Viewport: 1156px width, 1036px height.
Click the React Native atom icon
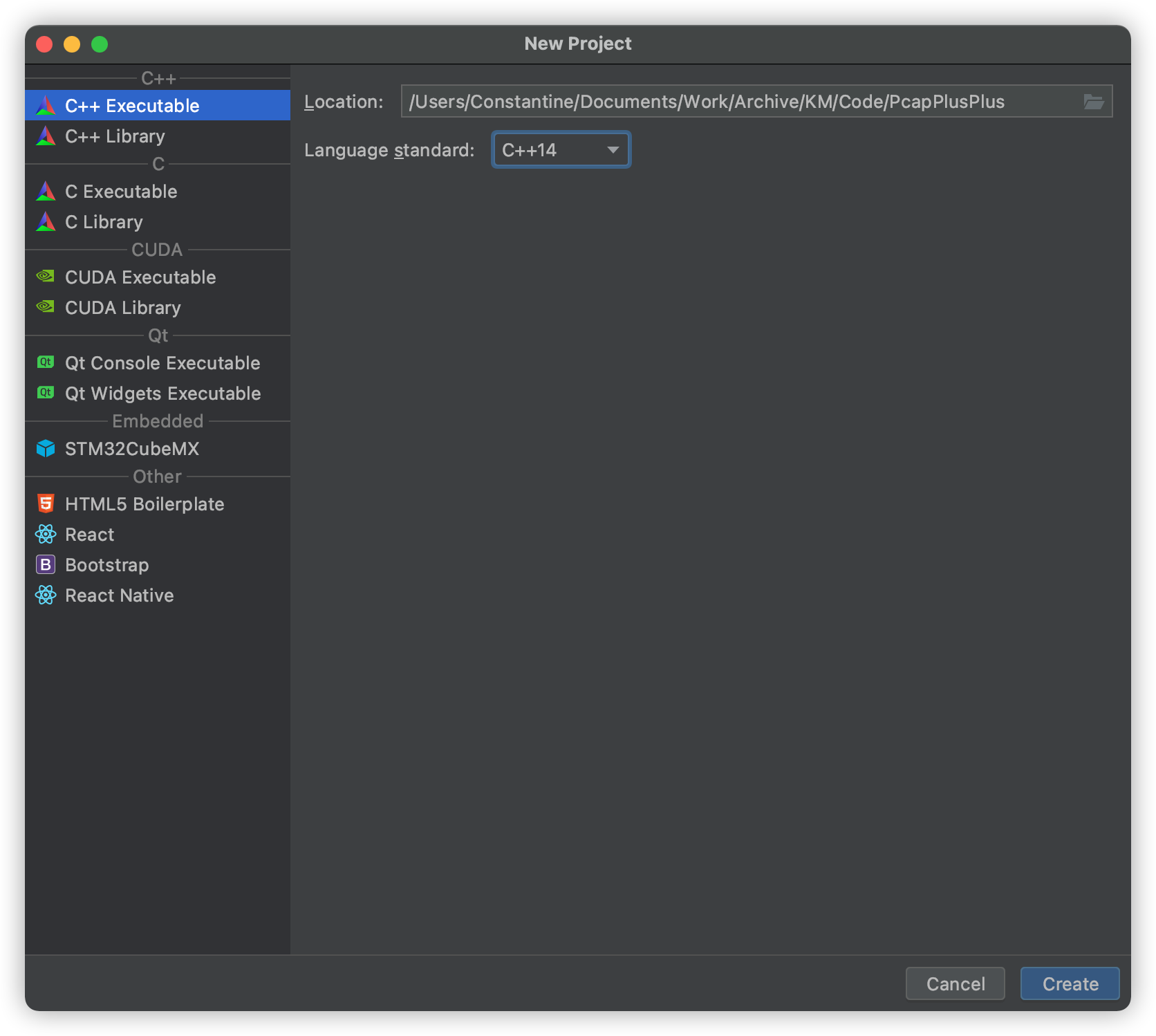pyautogui.click(x=46, y=595)
